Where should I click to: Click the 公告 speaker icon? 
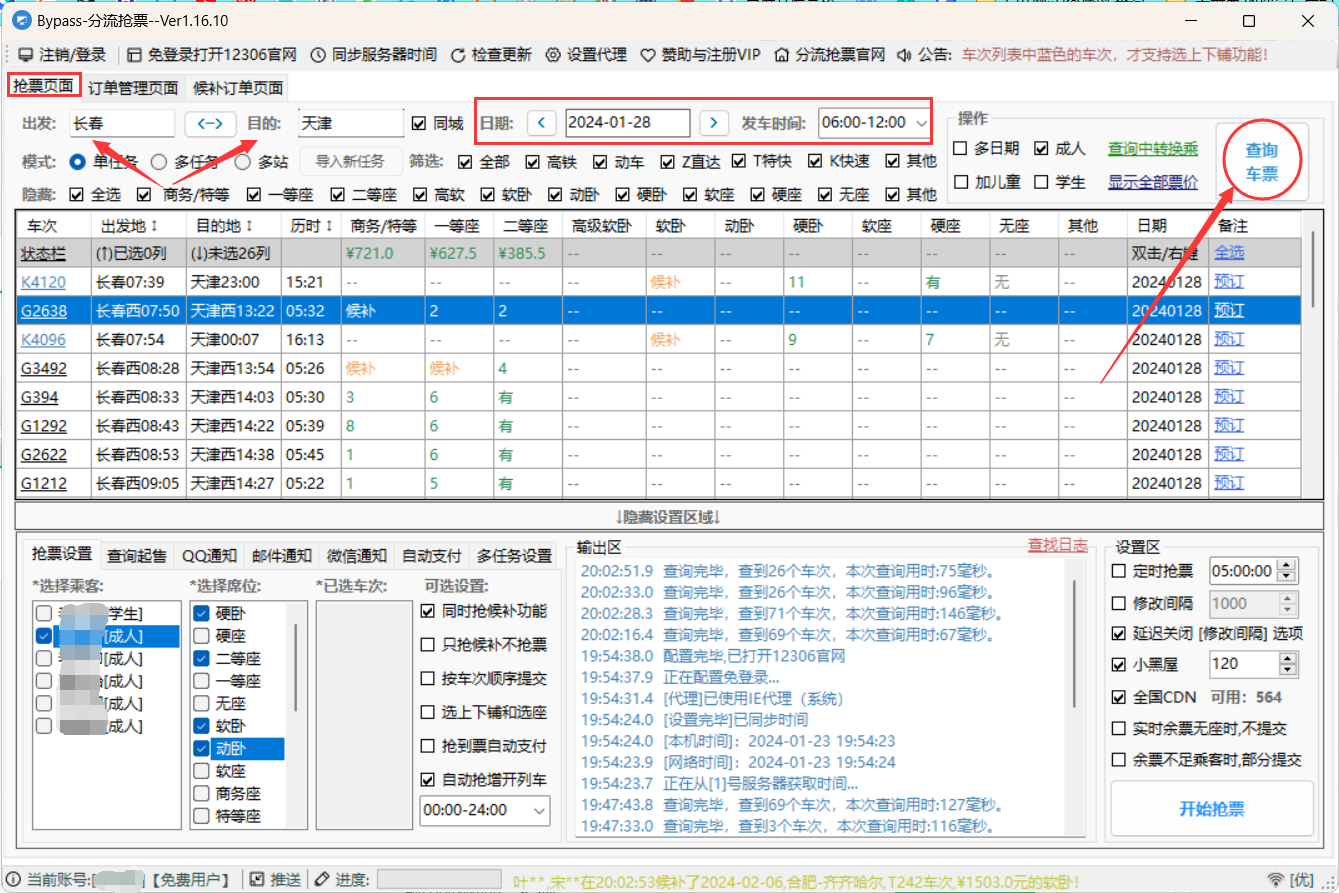click(904, 55)
